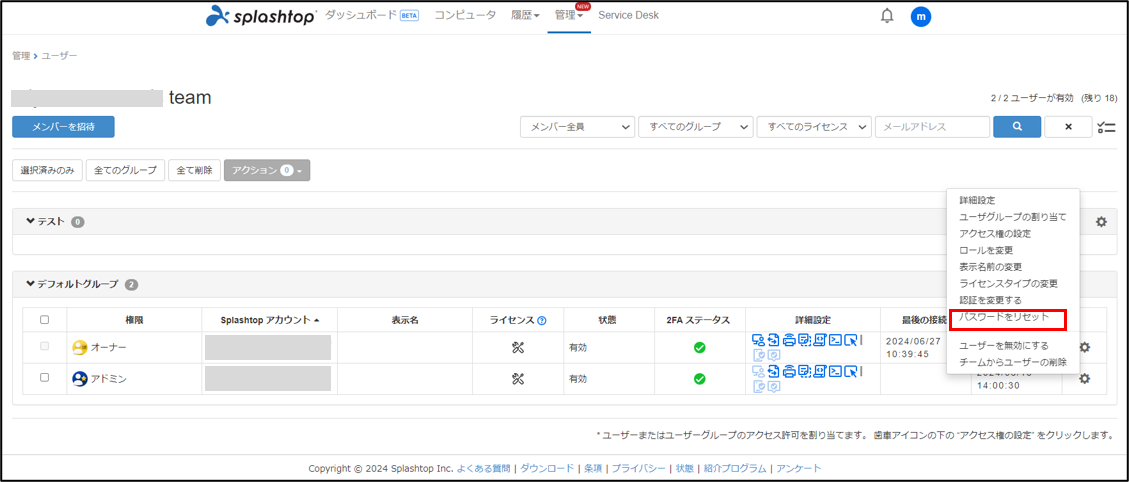Click the アドミン role icon
1129x482 pixels.
tap(79, 378)
